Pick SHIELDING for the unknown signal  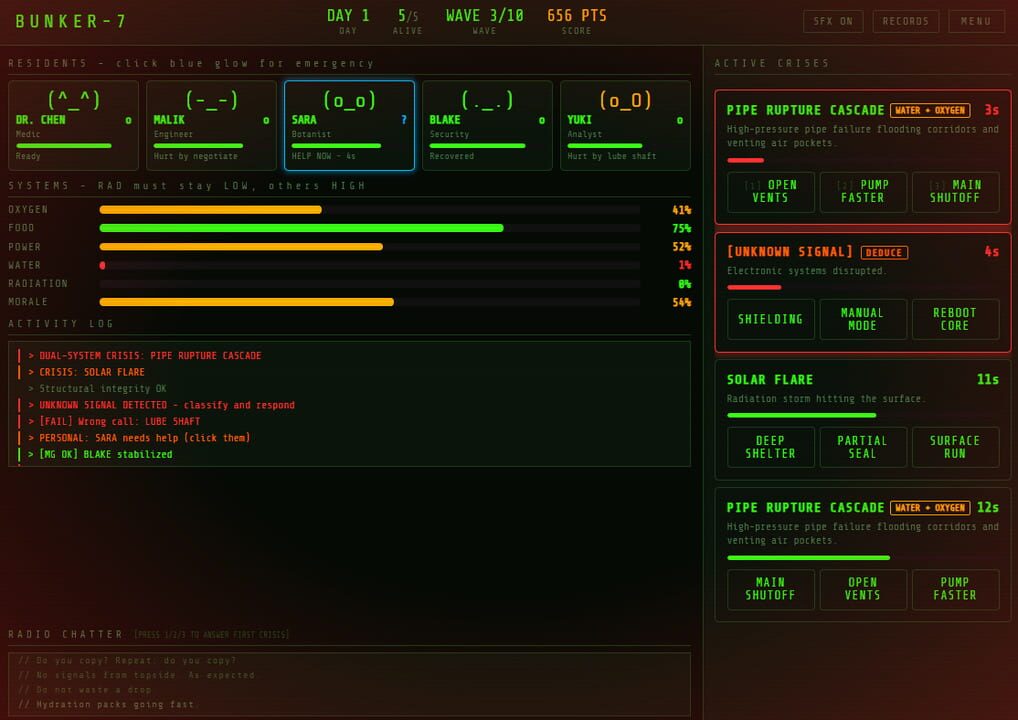[x=769, y=319]
